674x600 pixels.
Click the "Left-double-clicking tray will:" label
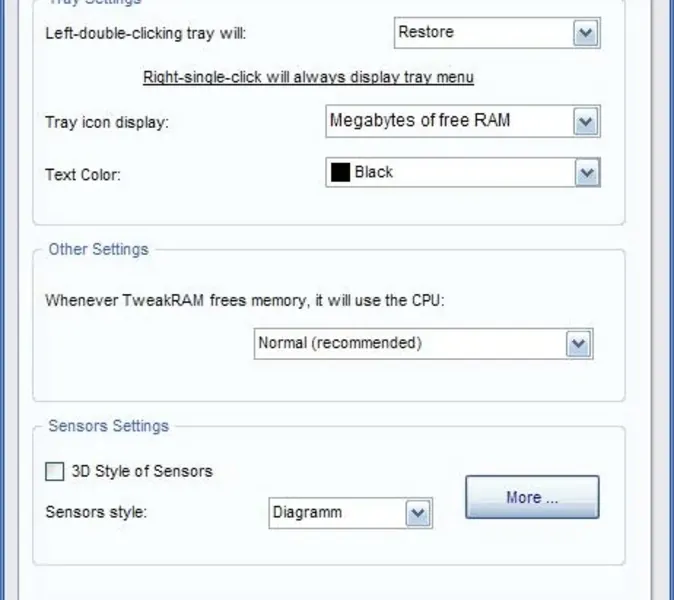point(145,33)
